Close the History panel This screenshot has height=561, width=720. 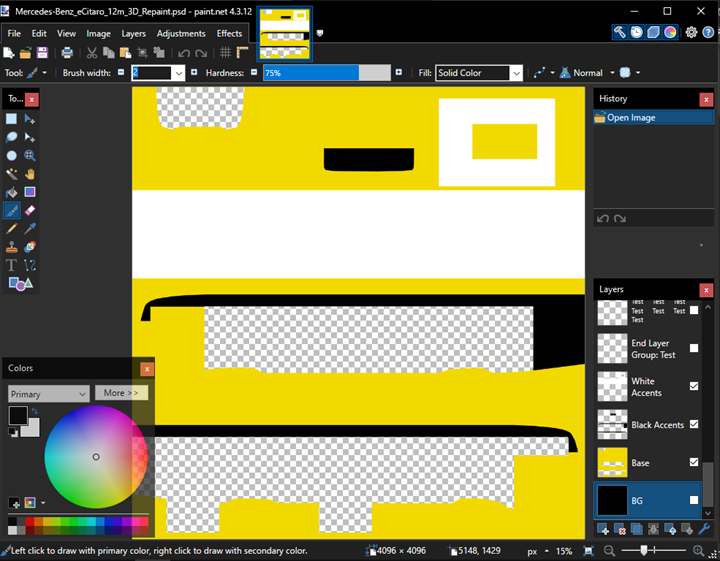click(706, 99)
